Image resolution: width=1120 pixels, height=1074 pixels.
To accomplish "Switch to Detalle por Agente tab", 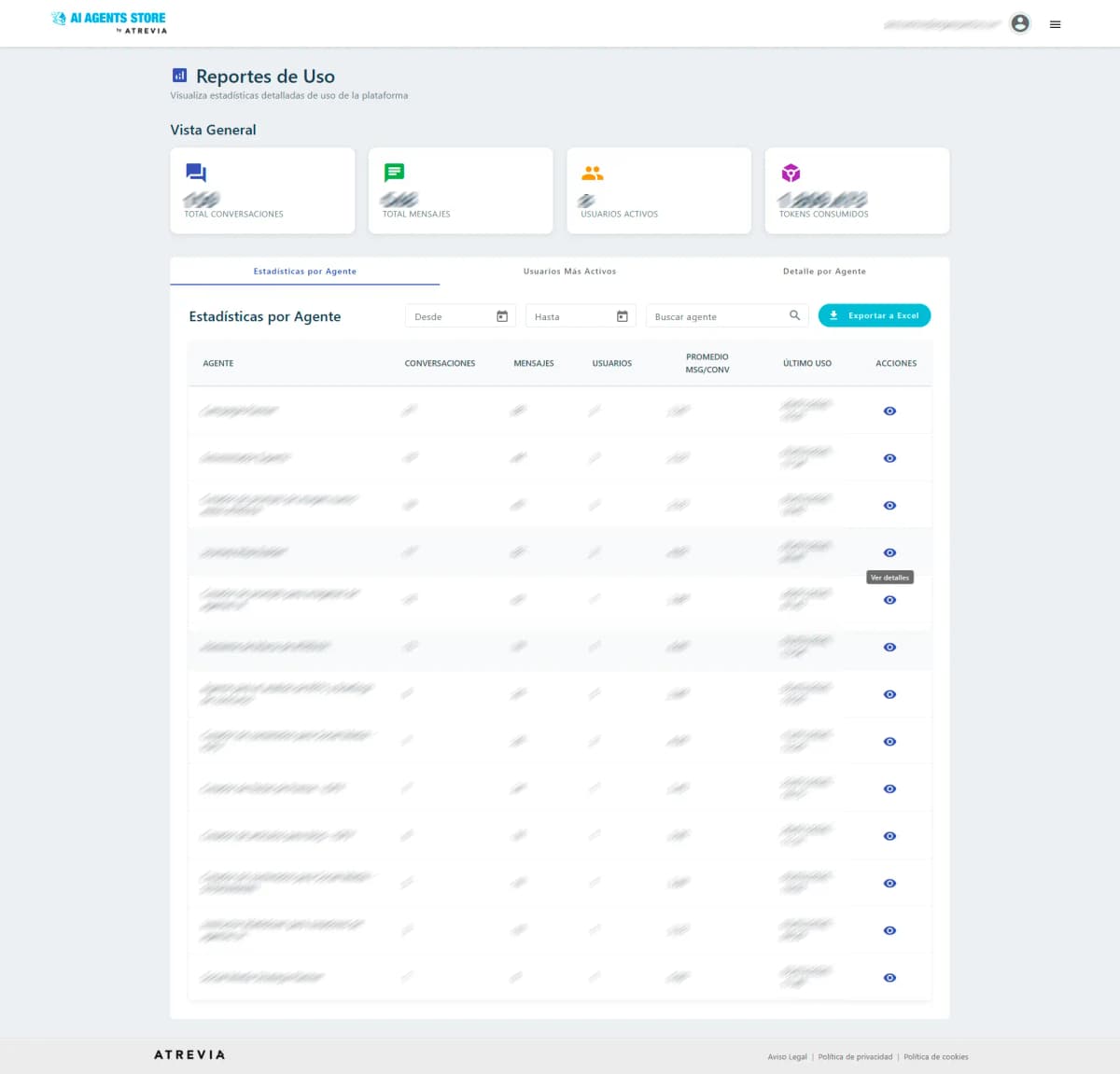I will 824,272.
